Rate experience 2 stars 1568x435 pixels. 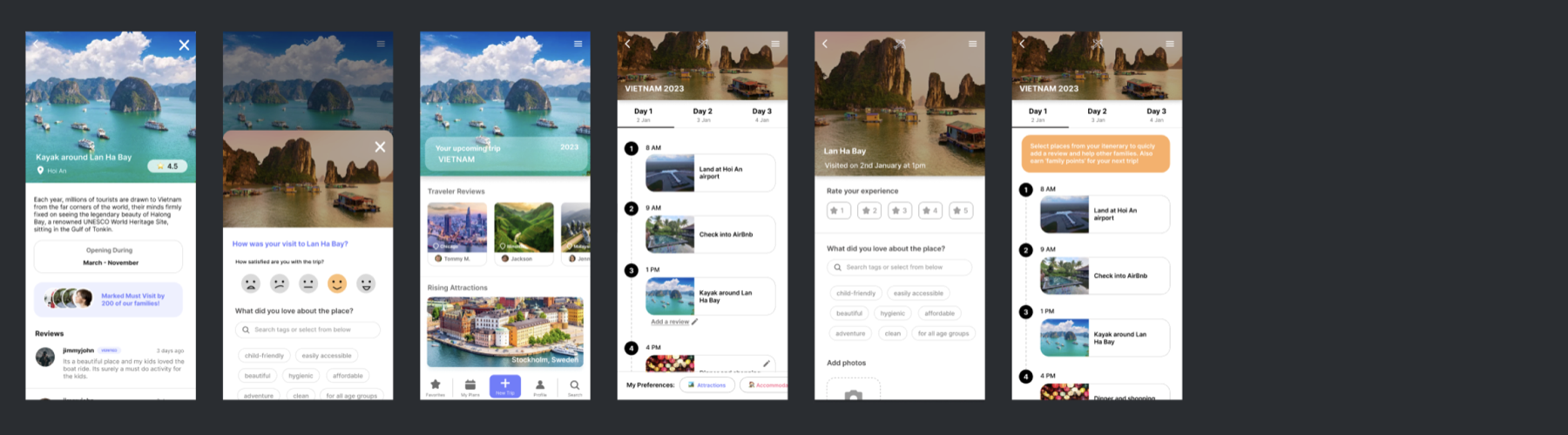pyautogui.click(x=869, y=211)
